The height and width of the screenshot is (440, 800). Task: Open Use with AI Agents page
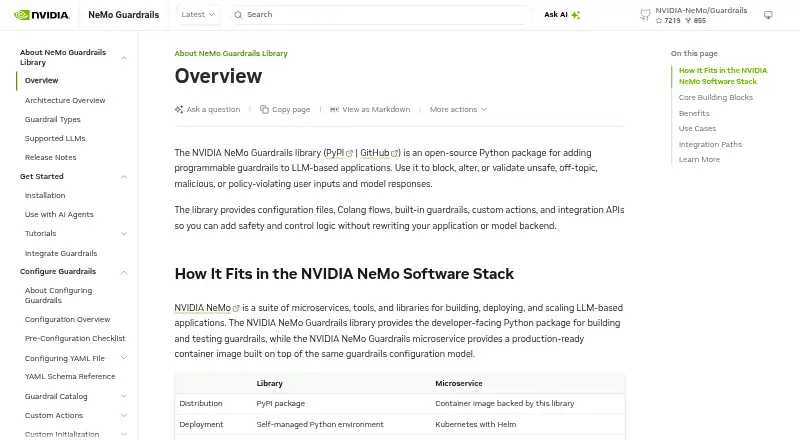(59, 214)
